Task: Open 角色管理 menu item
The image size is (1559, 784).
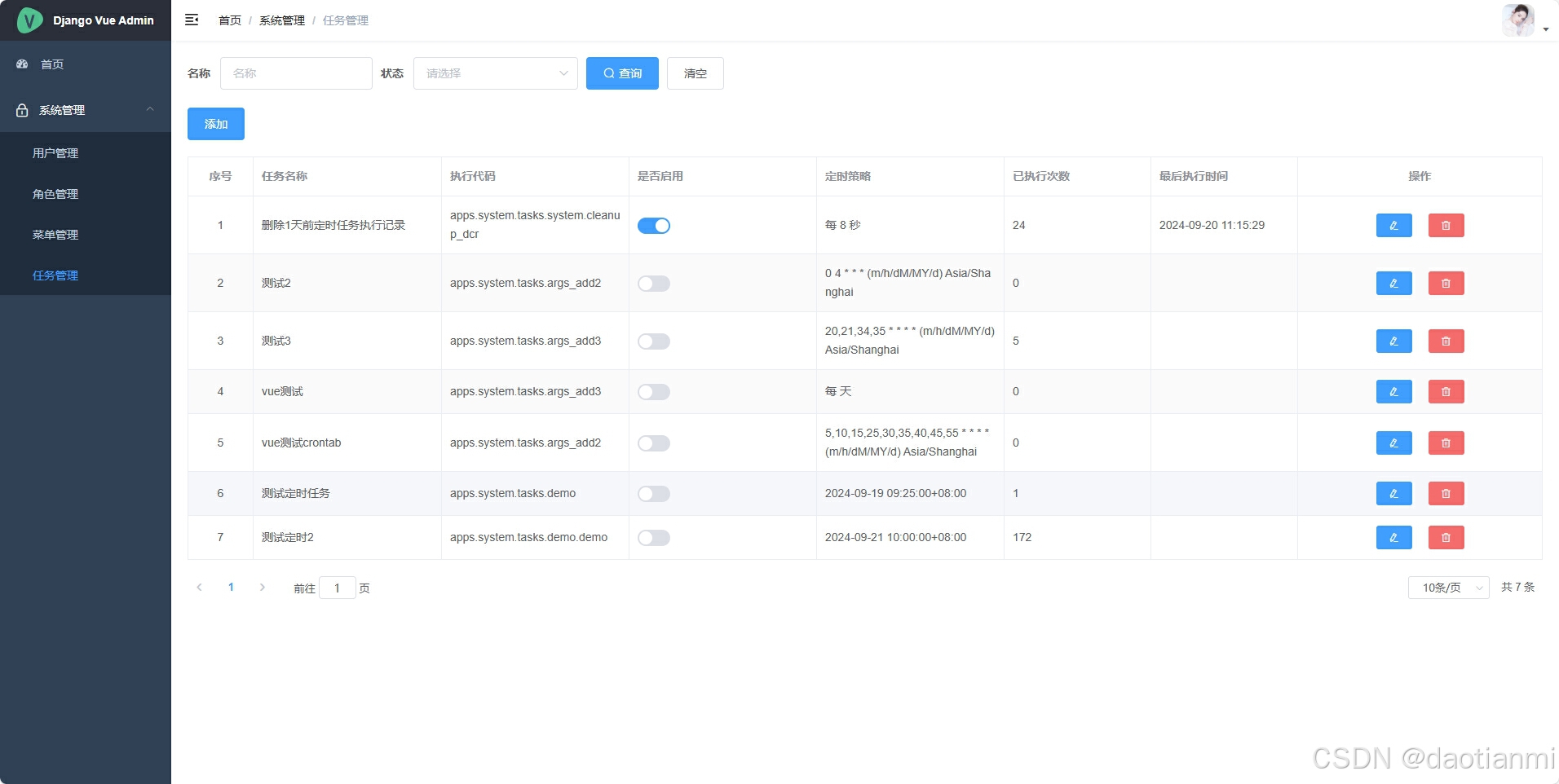Action: pos(86,194)
